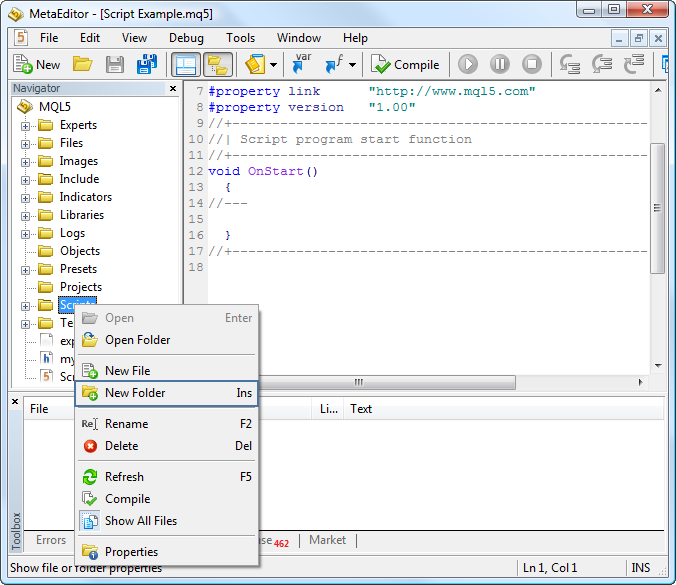
Task: Start debugging with the play icon
Action: [468, 64]
